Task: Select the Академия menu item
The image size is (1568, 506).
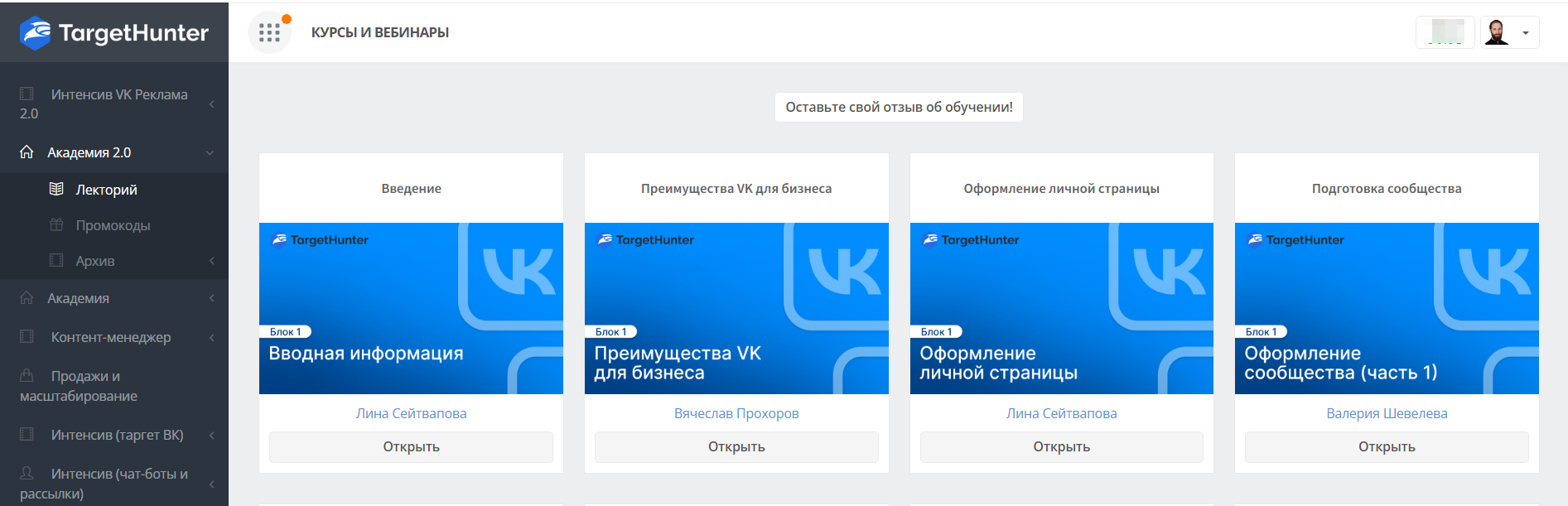Action: (114, 298)
